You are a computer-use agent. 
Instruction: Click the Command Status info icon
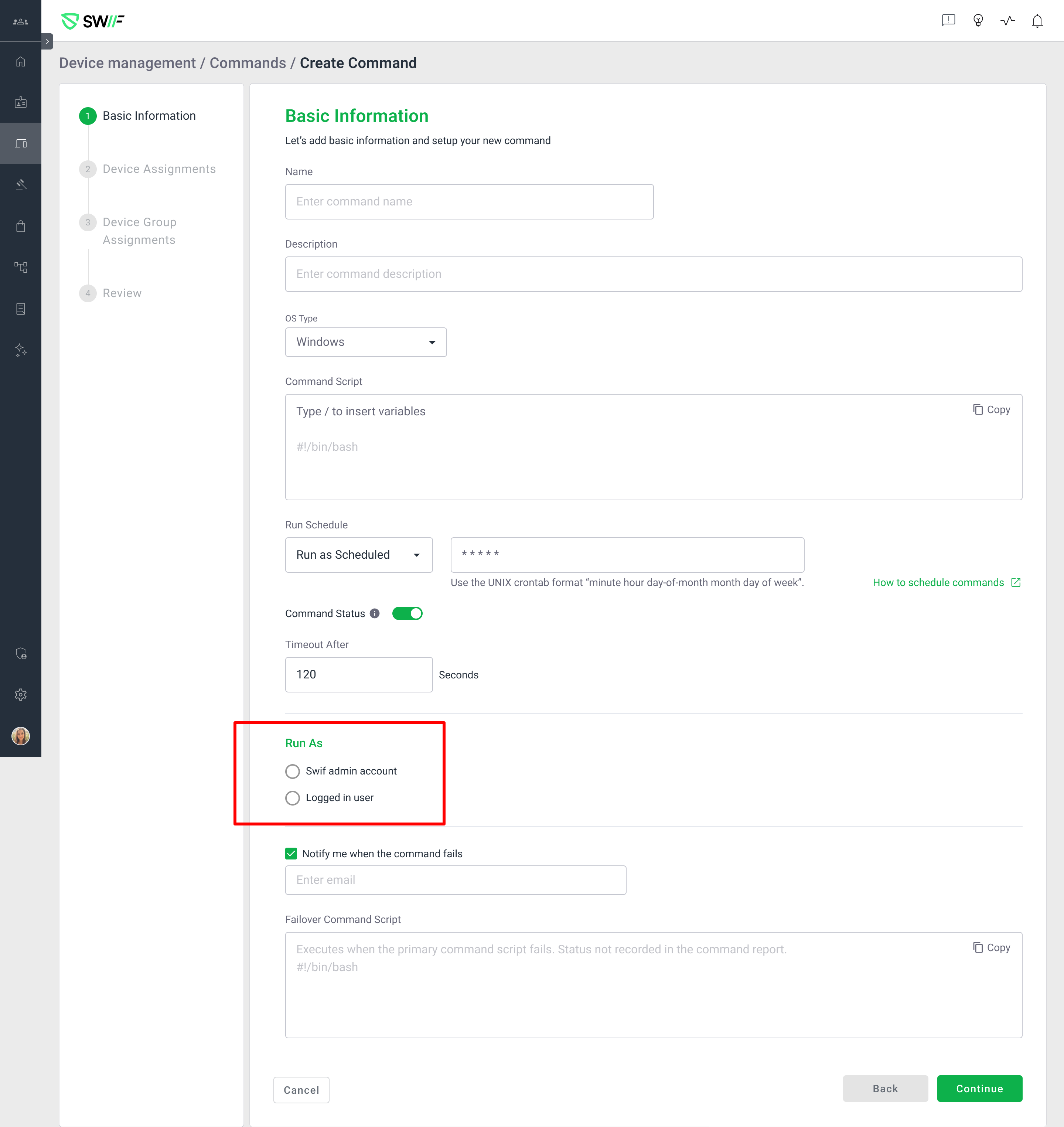(x=374, y=614)
